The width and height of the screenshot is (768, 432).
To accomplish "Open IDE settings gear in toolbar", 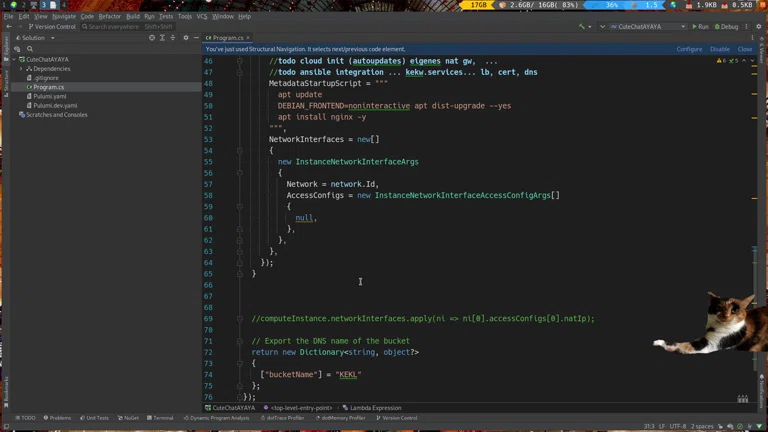I will tap(759, 26).
